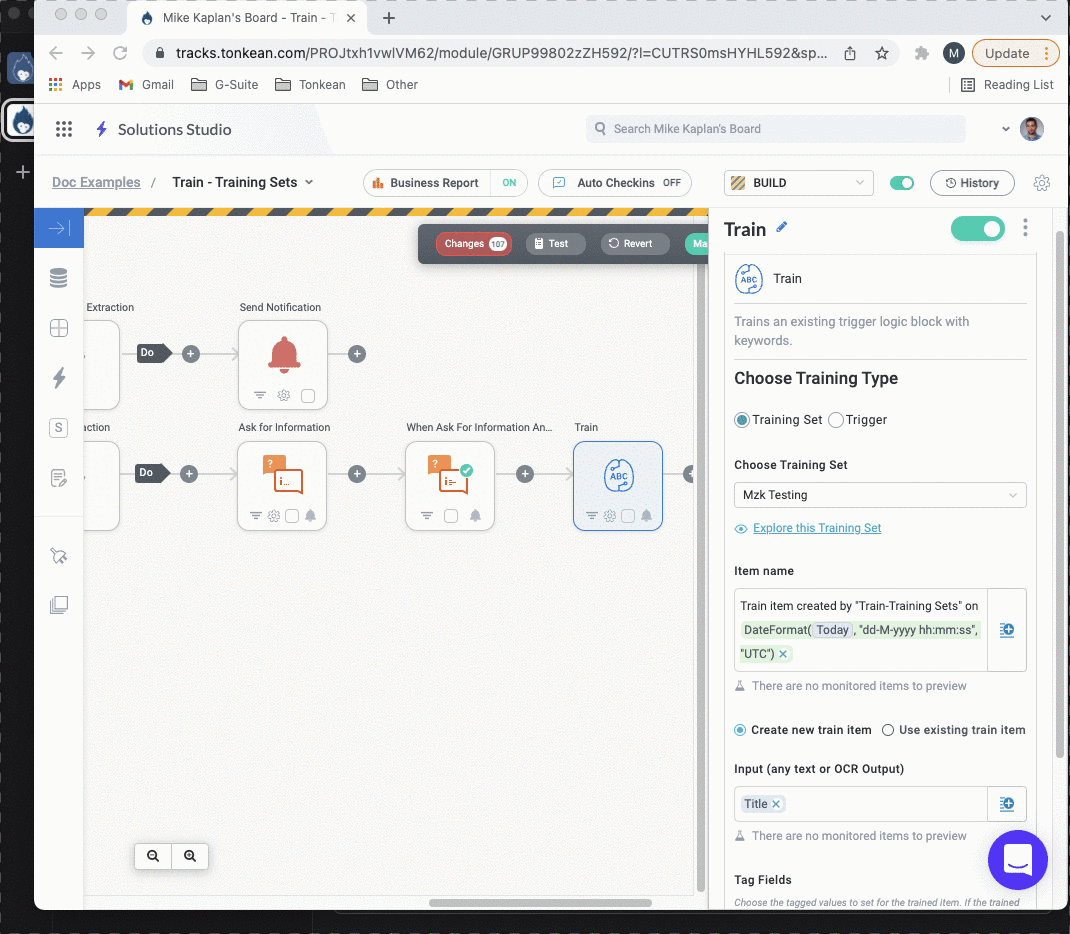This screenshot has width=1070, height=934.
Task: Click the Send Notification bell icon
Action: [x=283, y=354]
